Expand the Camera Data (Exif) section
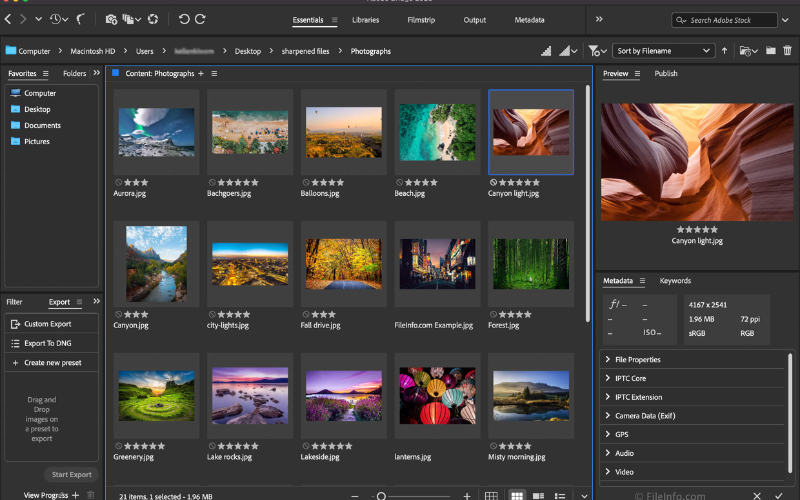The width and height of the screenshot is (800, 500). tap(645, 416)
